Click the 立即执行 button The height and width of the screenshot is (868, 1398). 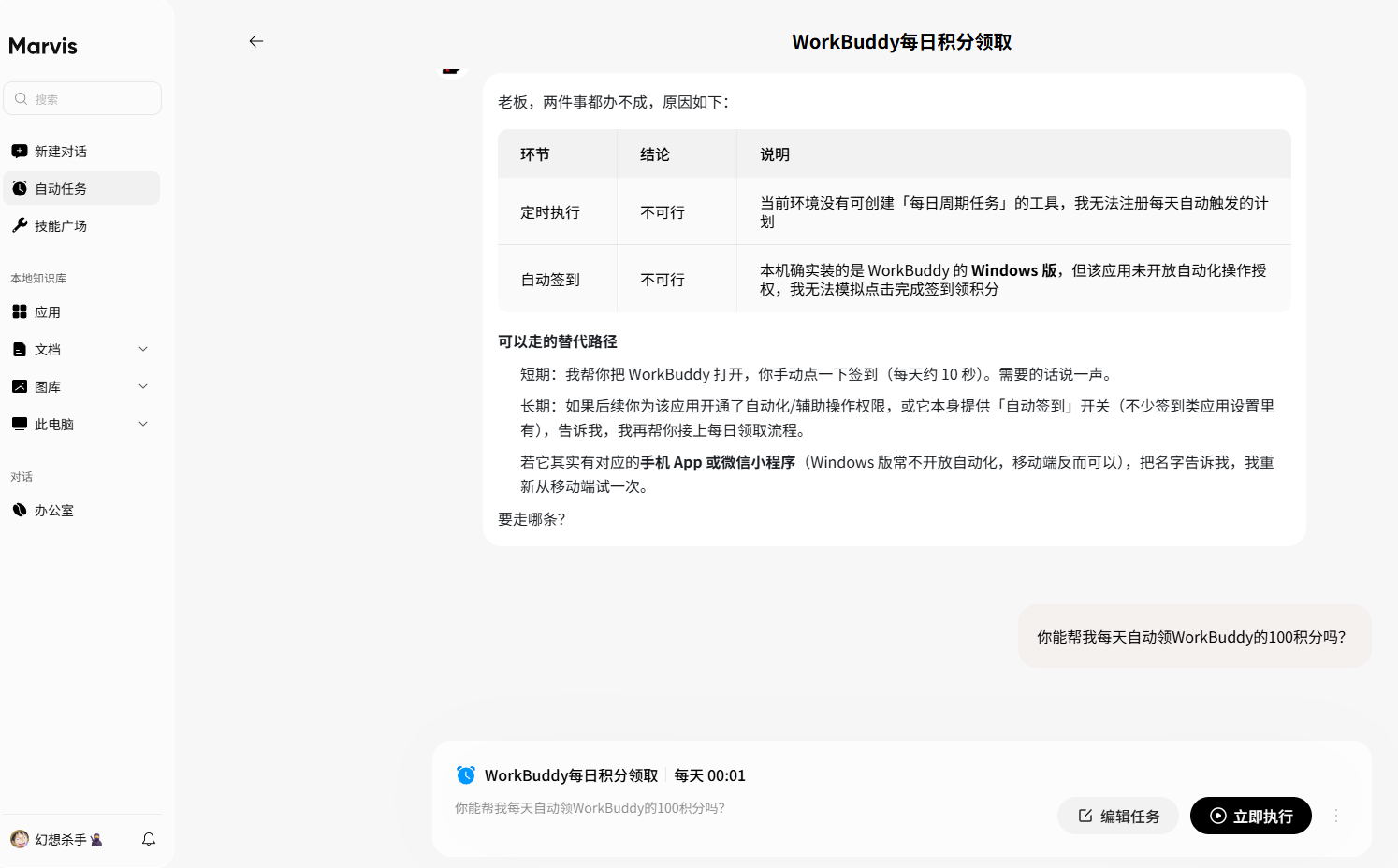click(1251, 816)
